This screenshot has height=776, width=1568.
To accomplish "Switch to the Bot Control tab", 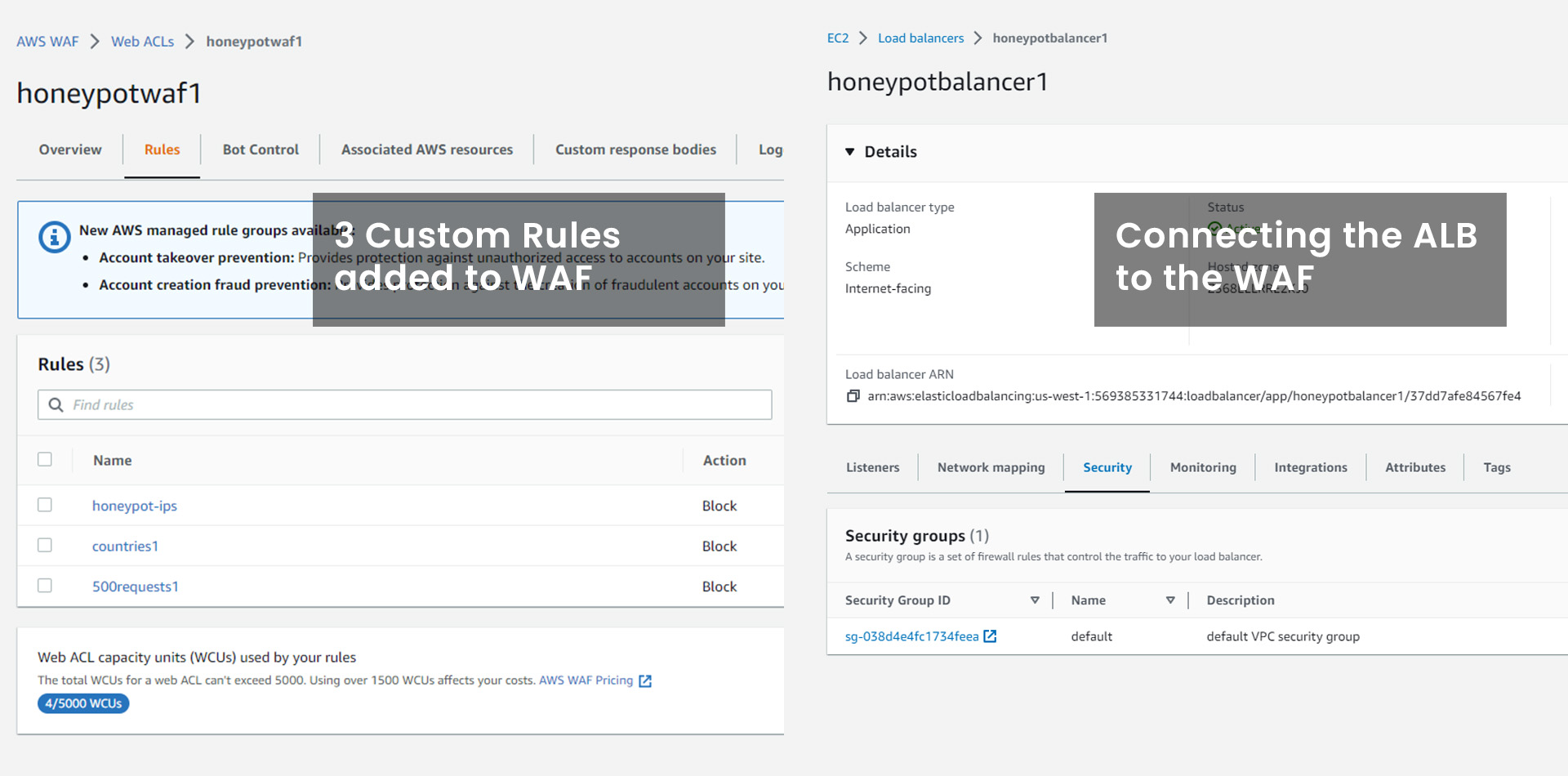I will (x=261, y=149).
